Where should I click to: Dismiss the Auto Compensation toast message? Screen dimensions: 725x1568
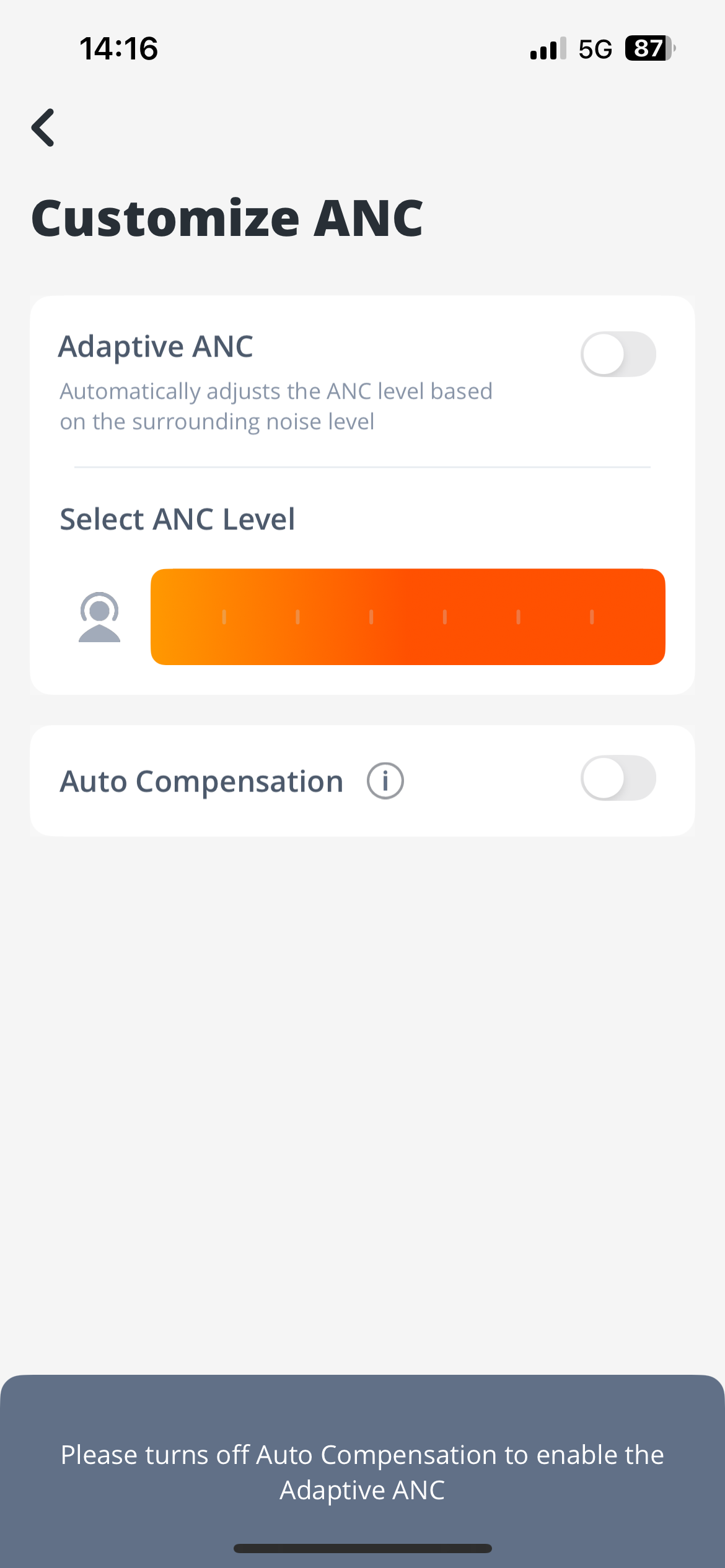362,1471
